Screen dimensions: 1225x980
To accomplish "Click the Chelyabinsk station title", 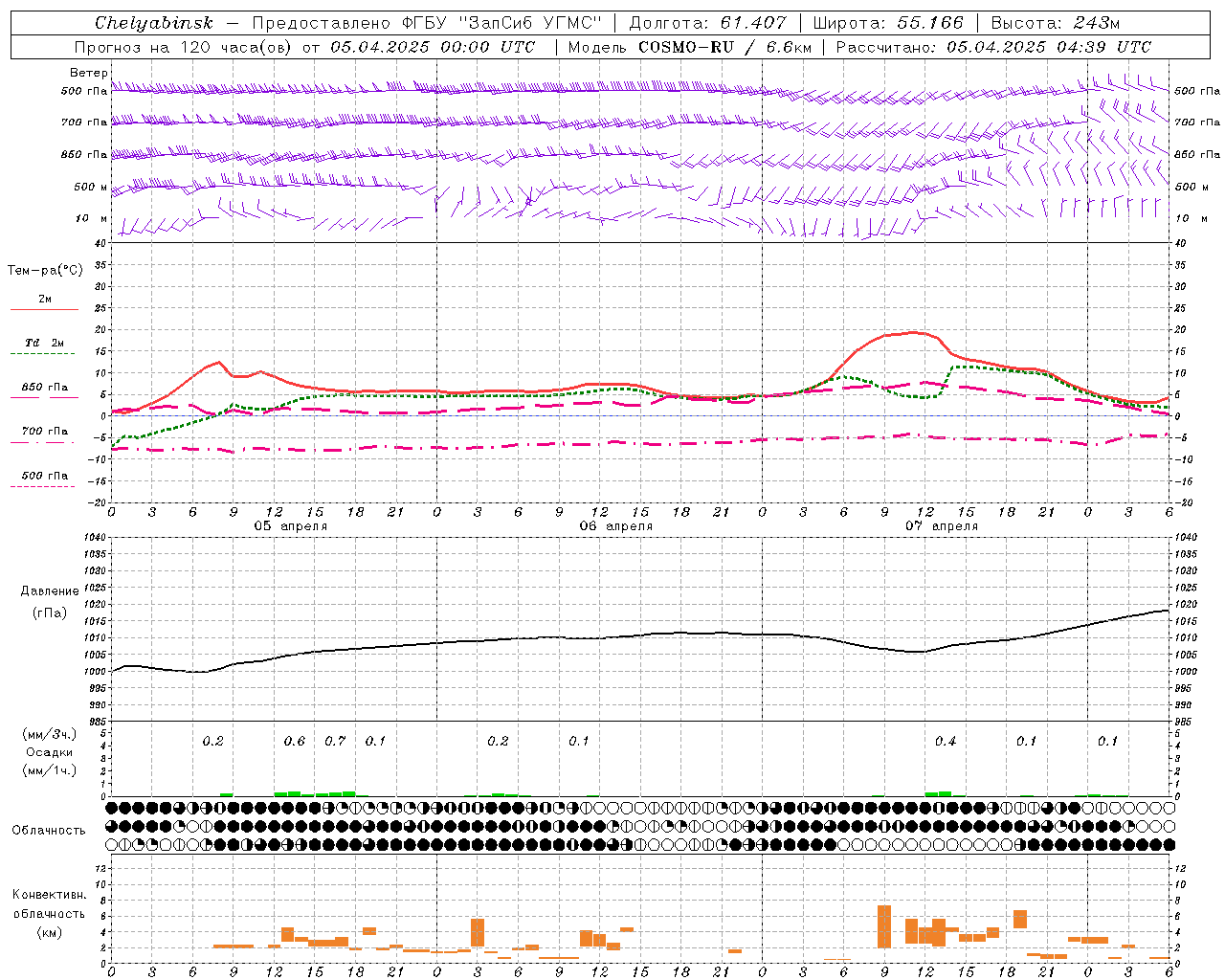I will (x=154, y=23).
